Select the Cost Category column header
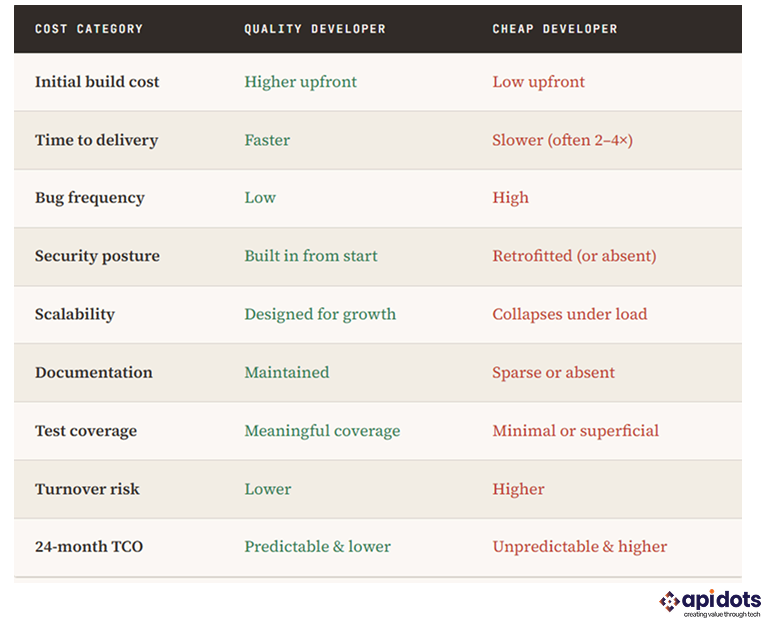Image resolution: width=771 pixels, height=626 pixels. (x=89, y=29)
